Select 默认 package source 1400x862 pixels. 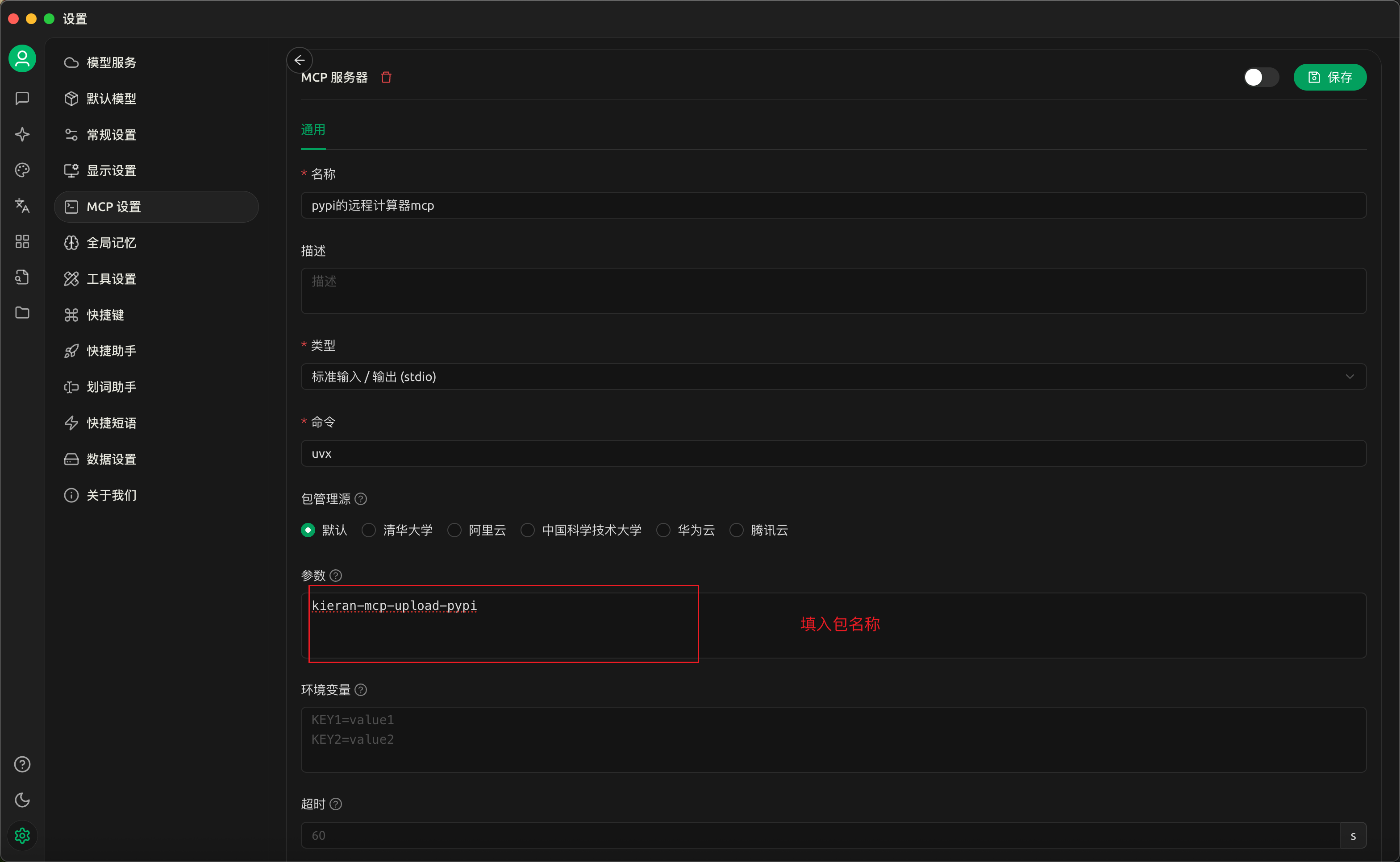tap(324, 530)
